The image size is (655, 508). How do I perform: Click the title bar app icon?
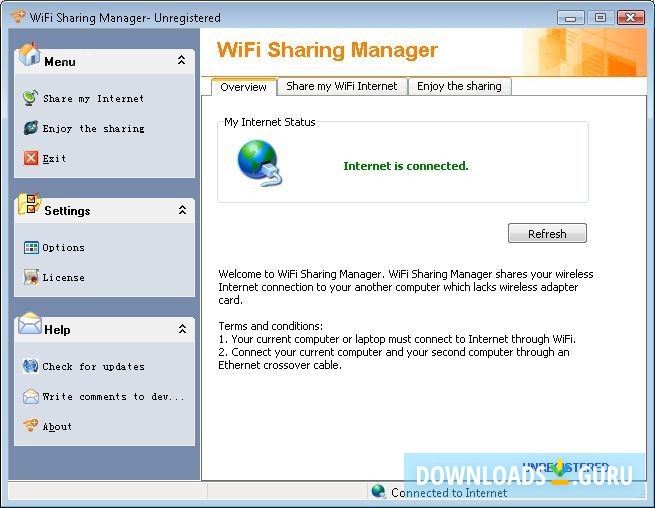(18, 17)
